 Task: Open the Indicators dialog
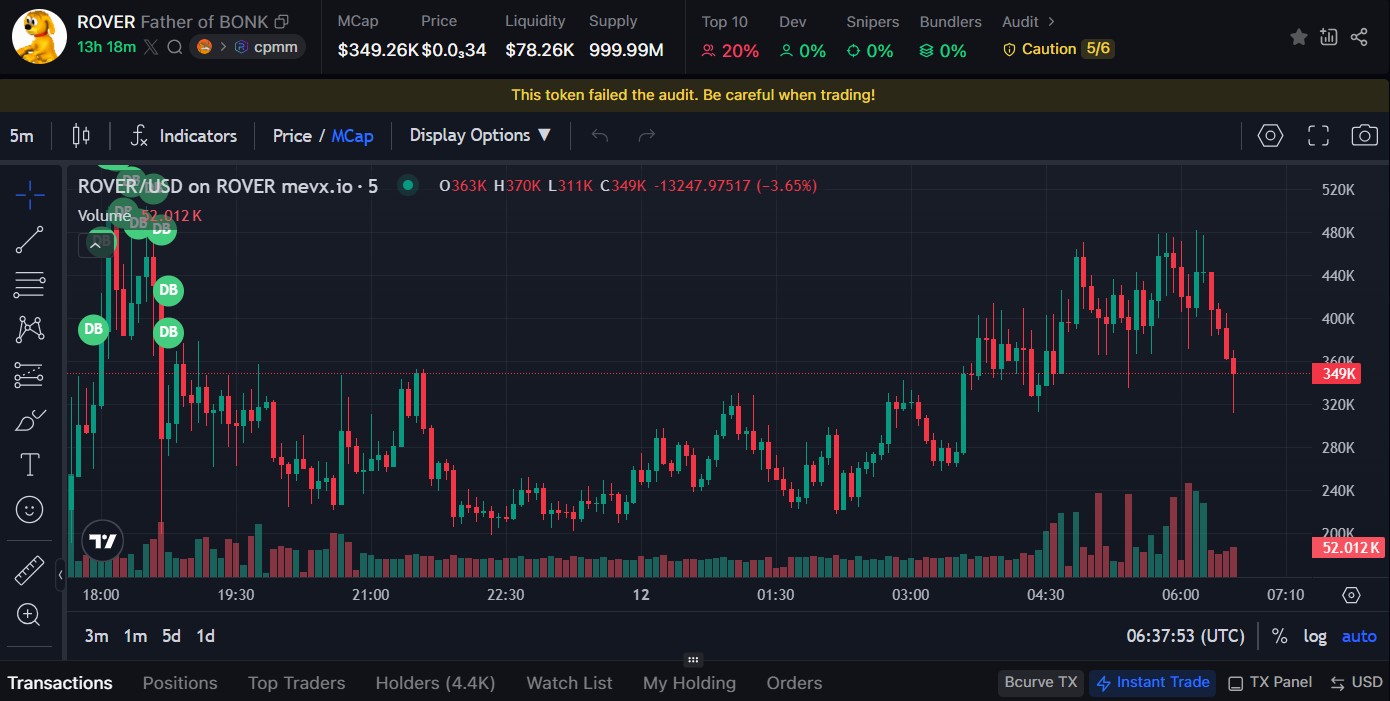coord(183,136)
